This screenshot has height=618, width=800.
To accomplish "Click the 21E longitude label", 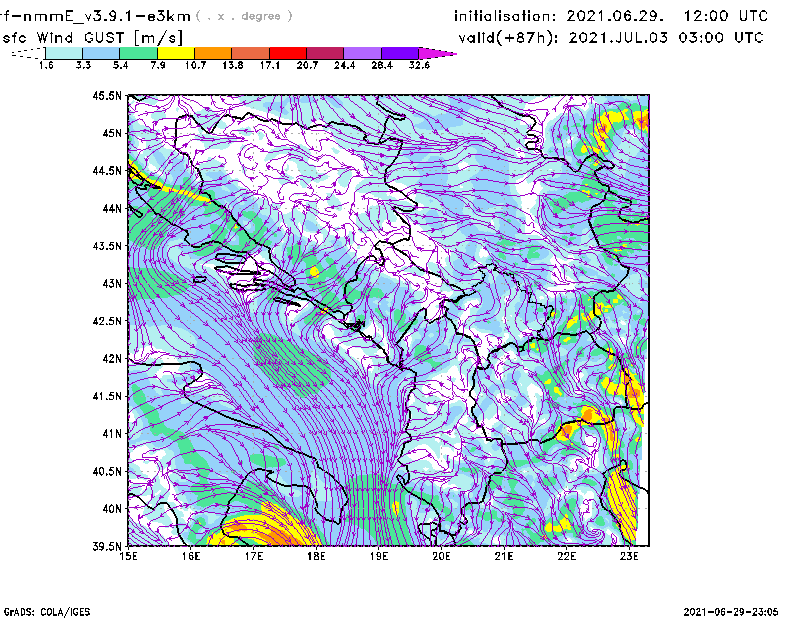I will click(x=504, y=556).
